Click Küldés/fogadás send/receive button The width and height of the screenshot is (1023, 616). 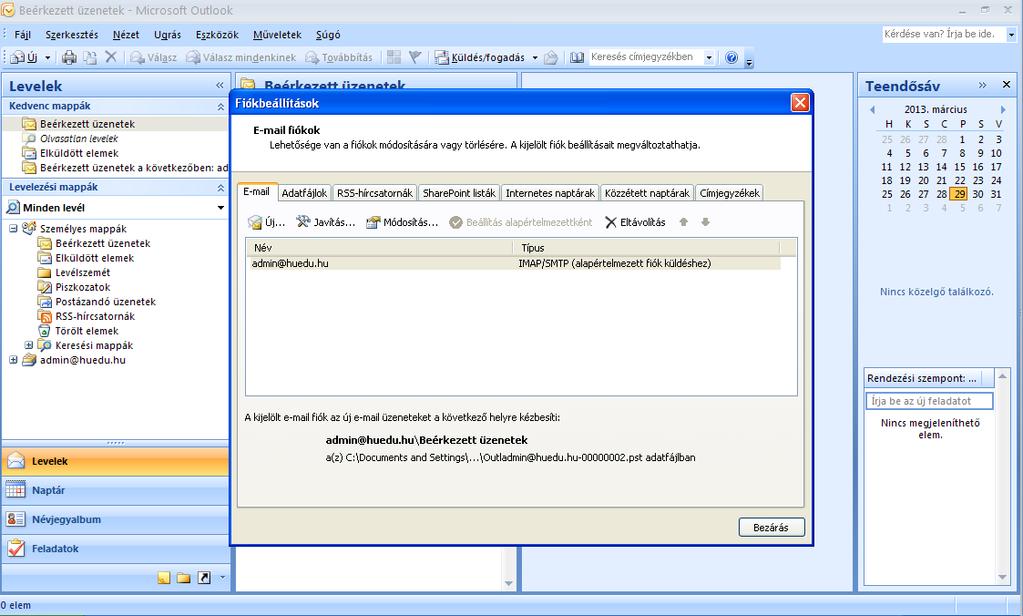(x=480, y=57)
